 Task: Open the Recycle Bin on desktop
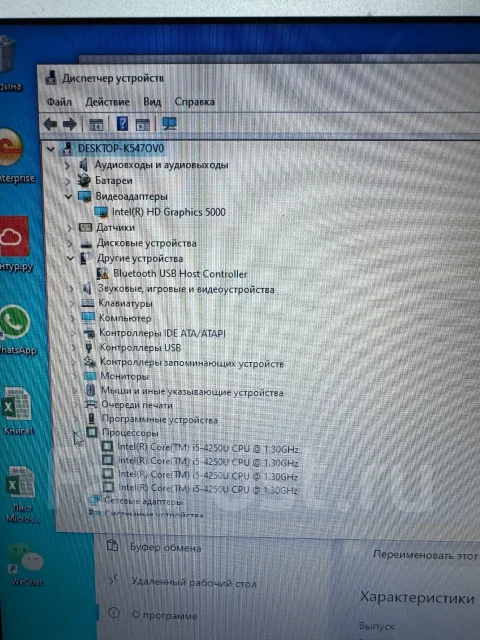pos(9,63)
